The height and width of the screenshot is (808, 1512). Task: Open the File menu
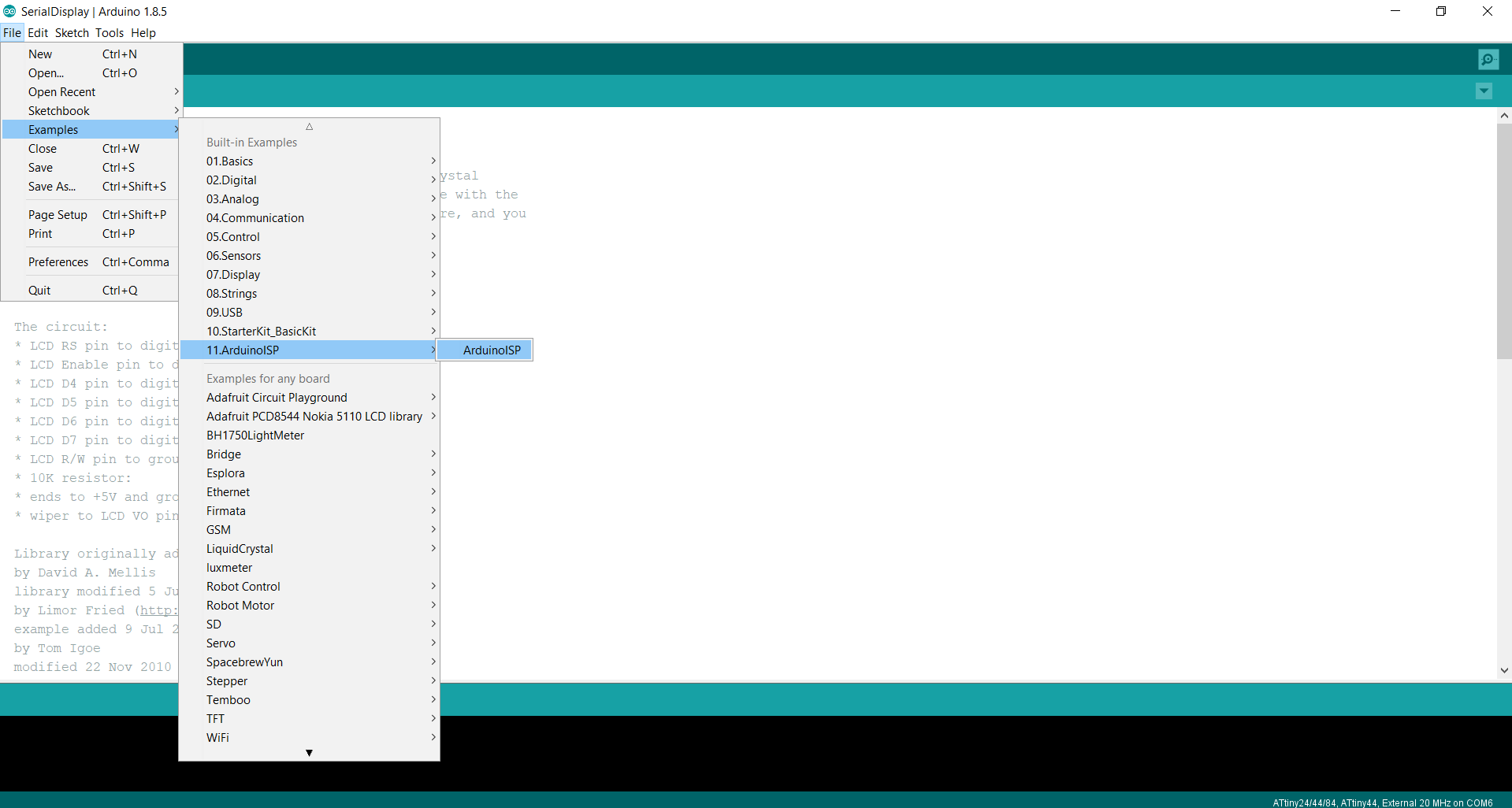pos(12,33)
